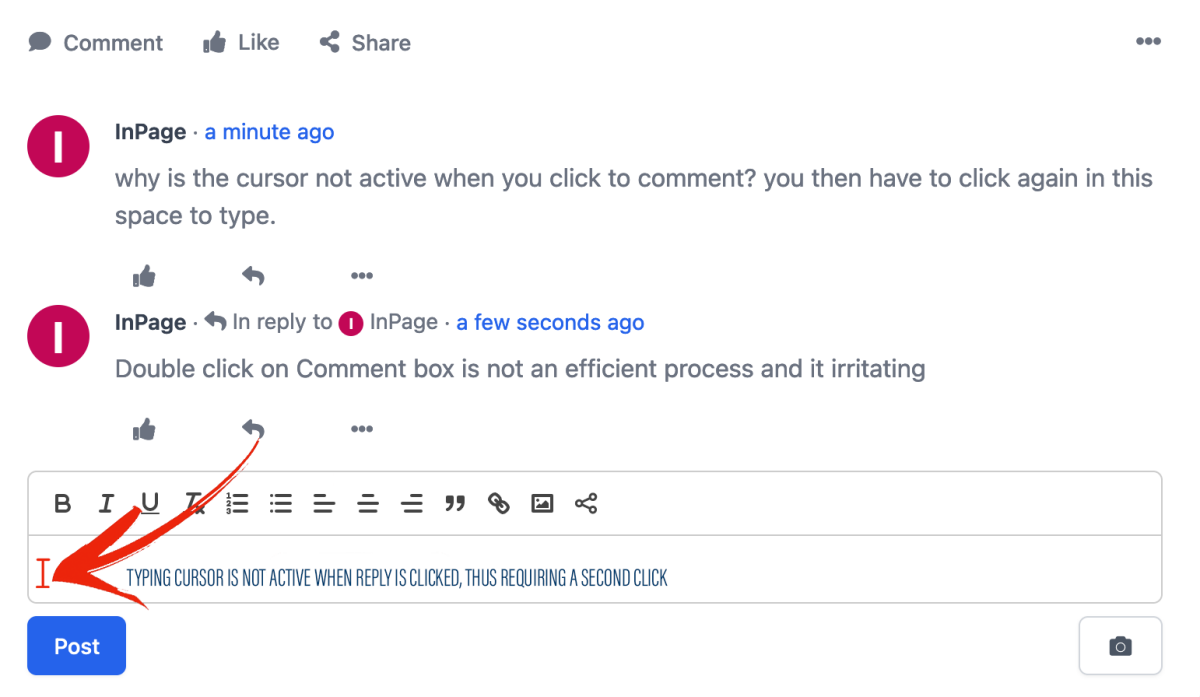The image size is (1200, 697).
Task: Click Comment in the post action bar
Action: pos(96,43)
